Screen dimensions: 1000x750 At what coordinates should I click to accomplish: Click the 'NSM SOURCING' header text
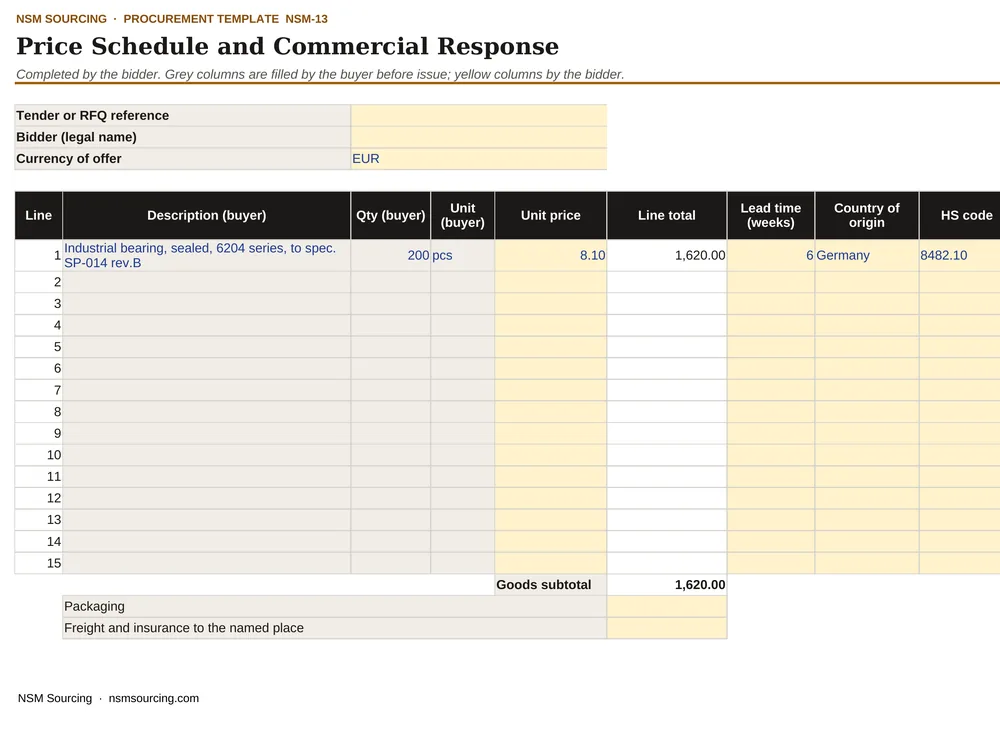coord(61,19)
